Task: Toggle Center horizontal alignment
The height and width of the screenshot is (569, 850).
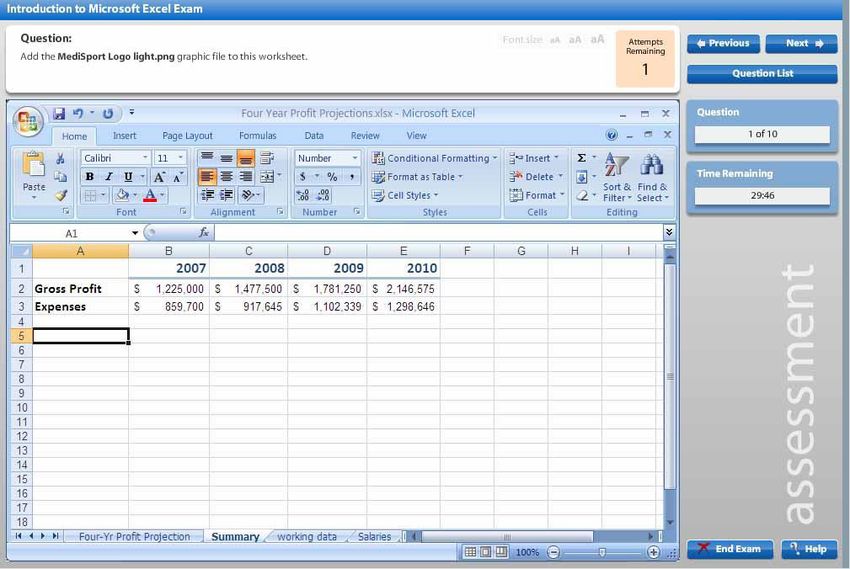Action: 226,177
